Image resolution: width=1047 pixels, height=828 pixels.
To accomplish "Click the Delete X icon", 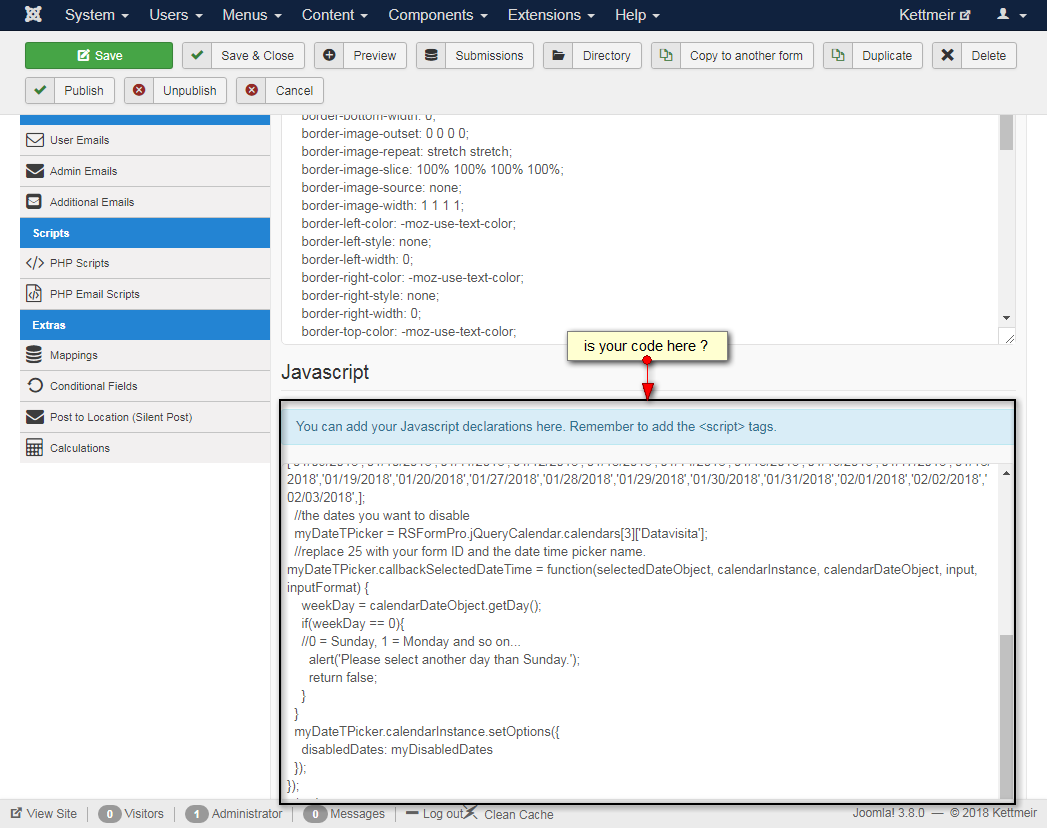I will [948, 55].
